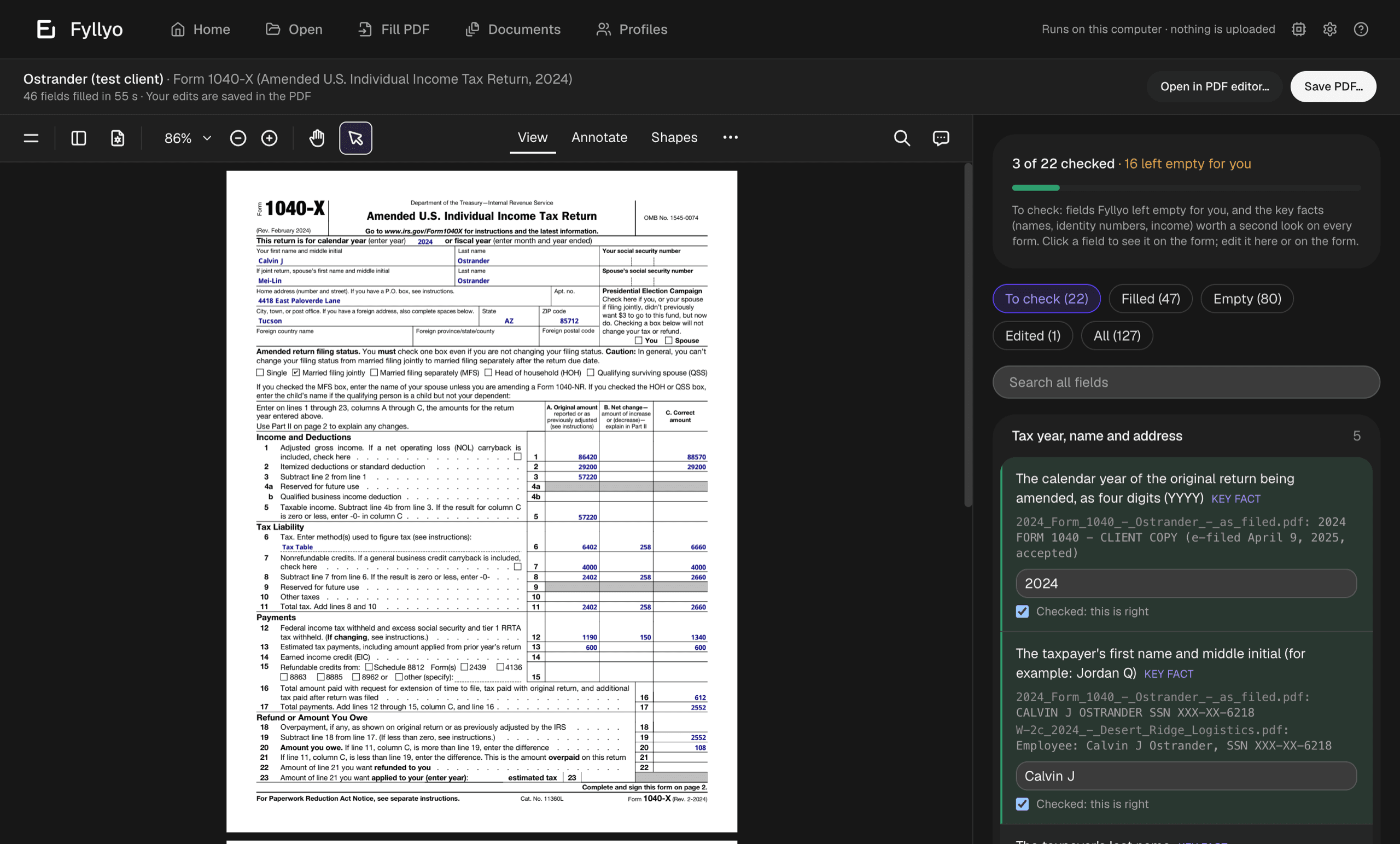The height and width of the screenshot is (844, 1400).
Task: Click the Save PDF... button
Action: click(1333, 86)
